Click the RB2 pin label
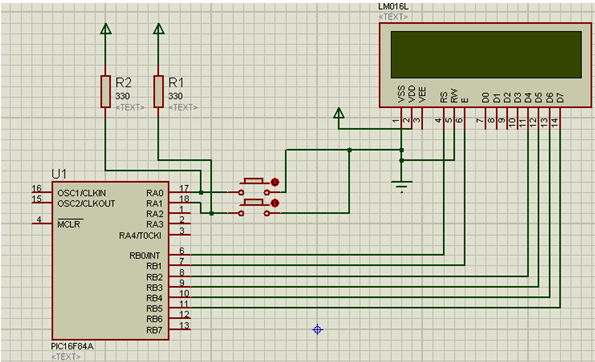 pos(154,277)
